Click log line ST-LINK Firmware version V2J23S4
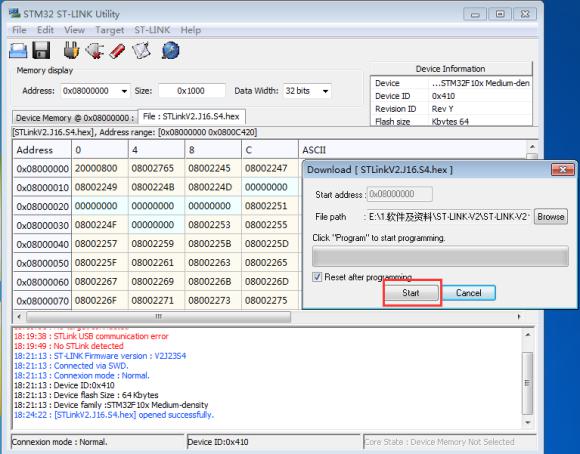This screenshot has width=580, height=454. pos(100,356)
